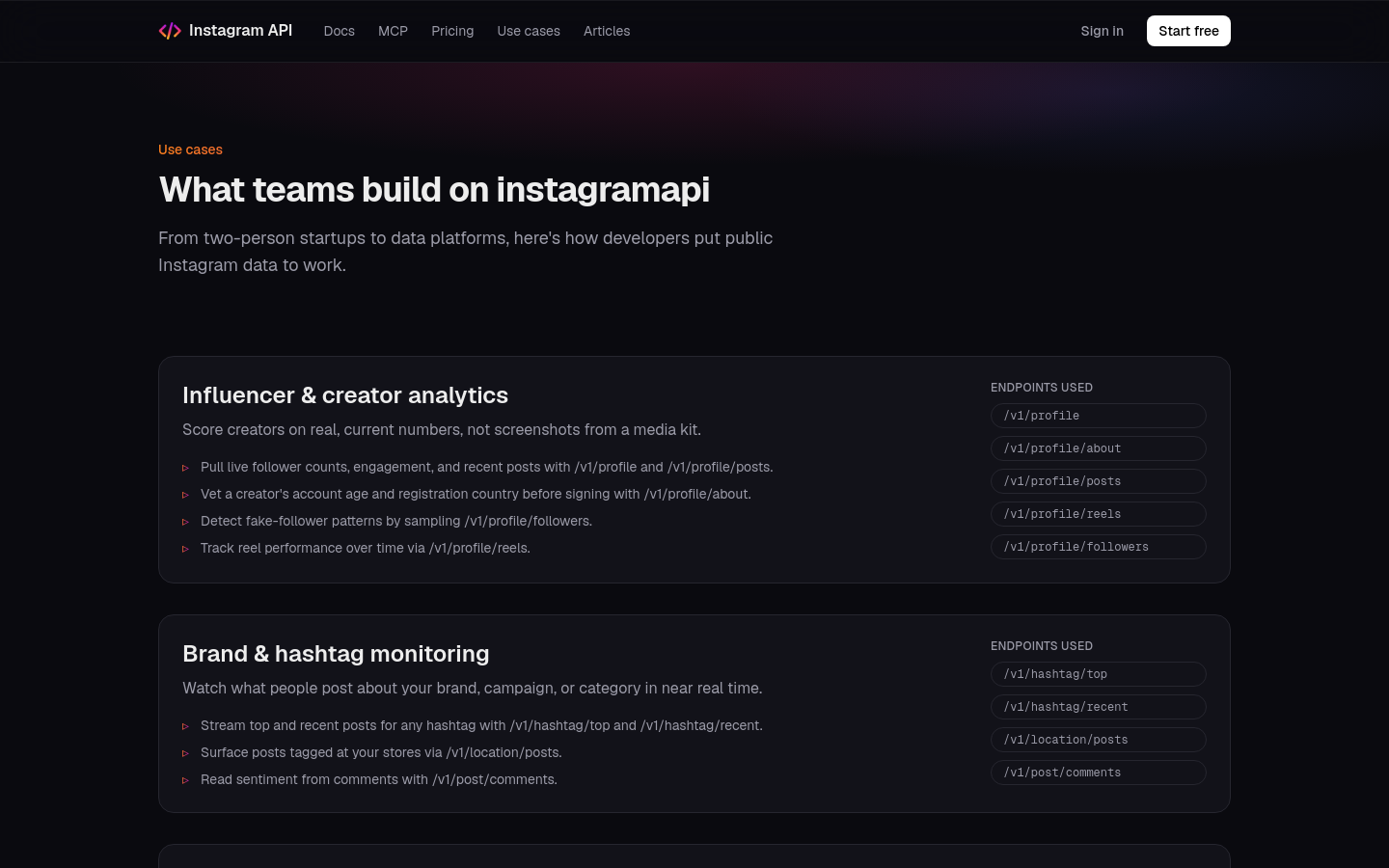Click the /v1/profile/reels endpoint chip
The height and width of the screenshot is (868, 1389).
click(x=1099, y=514)
